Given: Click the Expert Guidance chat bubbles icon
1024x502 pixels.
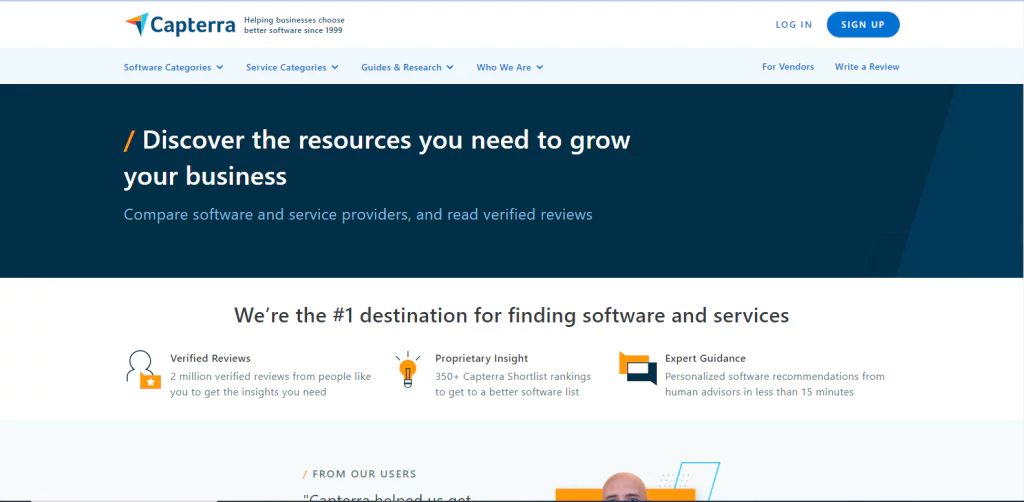Looking at the screenshot, I should coord(638,368).
